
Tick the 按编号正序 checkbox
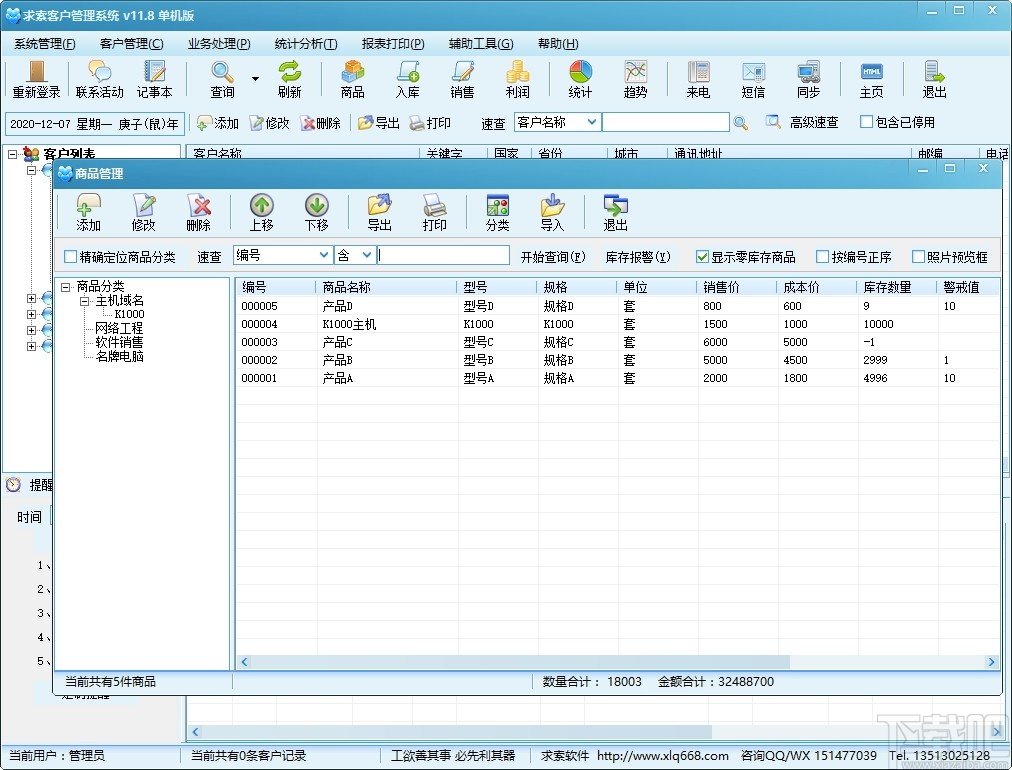click(823, 257)
